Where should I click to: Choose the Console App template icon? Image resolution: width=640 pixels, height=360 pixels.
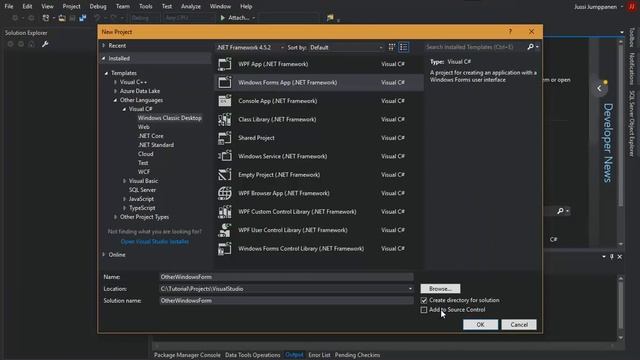[224, 101]
